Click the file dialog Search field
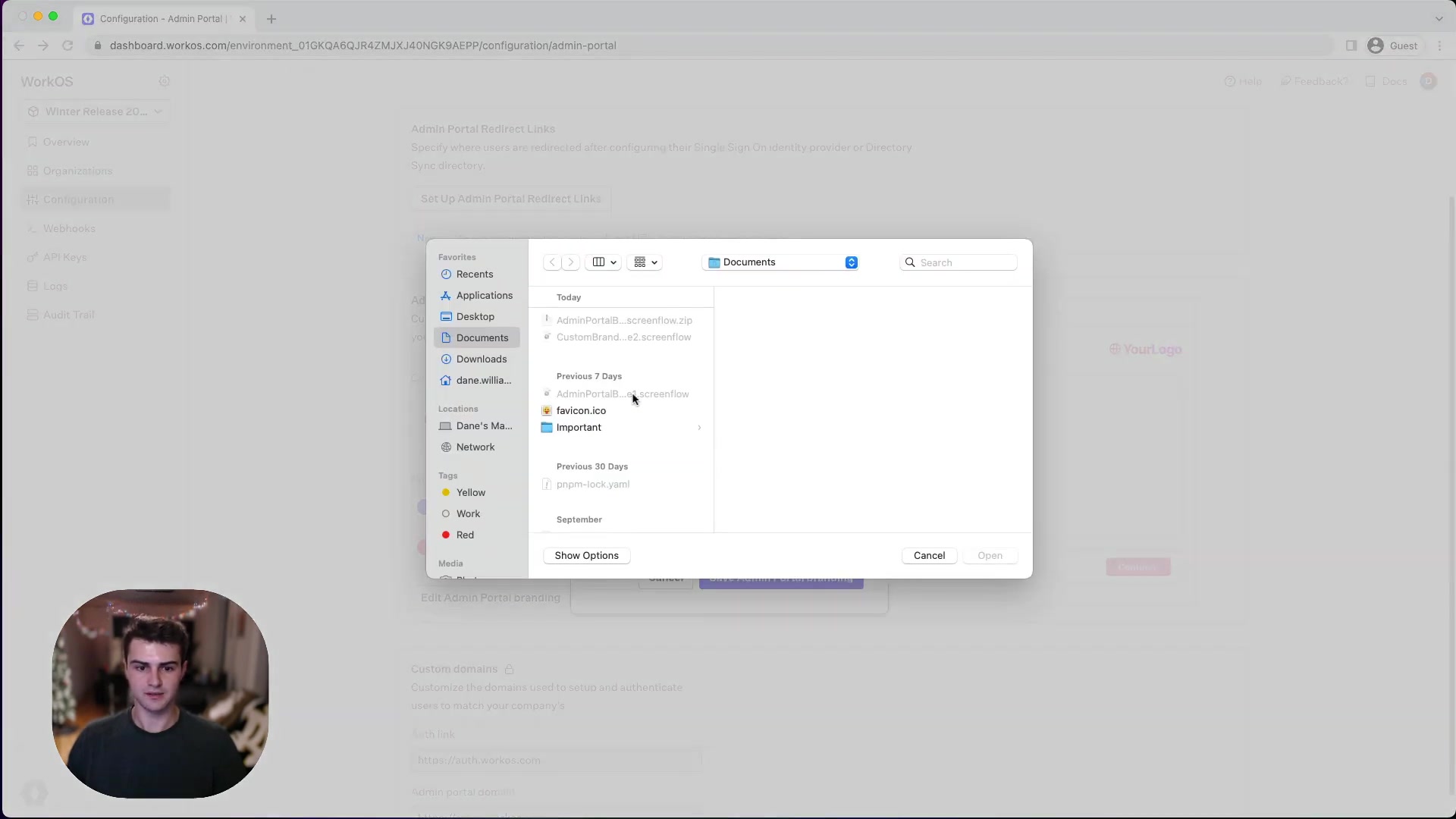 965,262
